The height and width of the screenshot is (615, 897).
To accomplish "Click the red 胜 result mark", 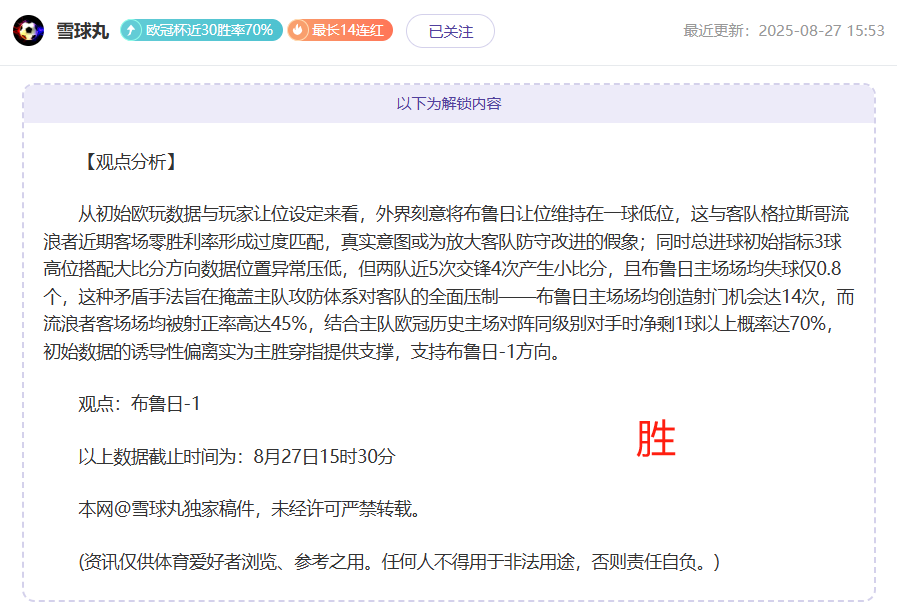I will pos(656,438).
